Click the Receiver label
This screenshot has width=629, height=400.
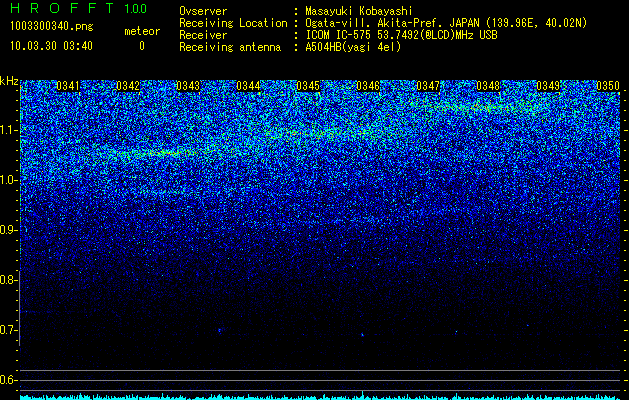203,35
